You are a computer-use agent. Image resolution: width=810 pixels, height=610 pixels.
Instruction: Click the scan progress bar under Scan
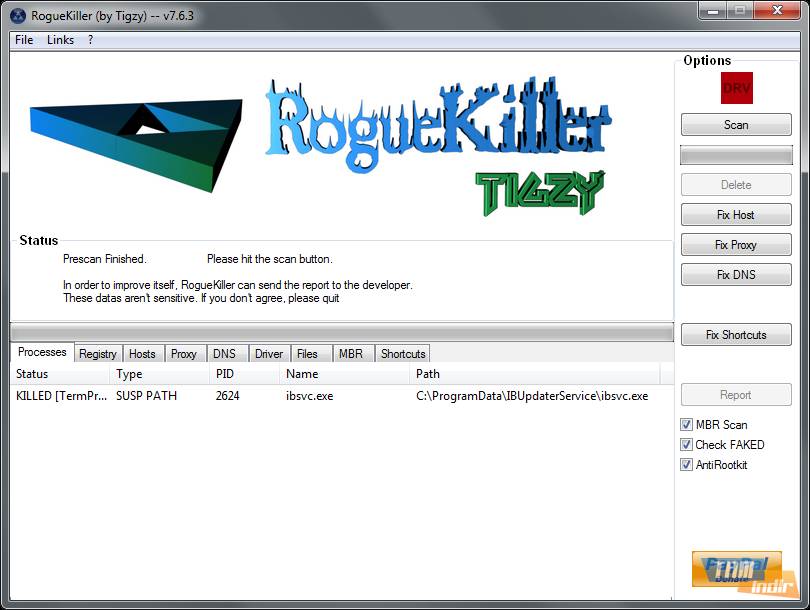(736, 155)
